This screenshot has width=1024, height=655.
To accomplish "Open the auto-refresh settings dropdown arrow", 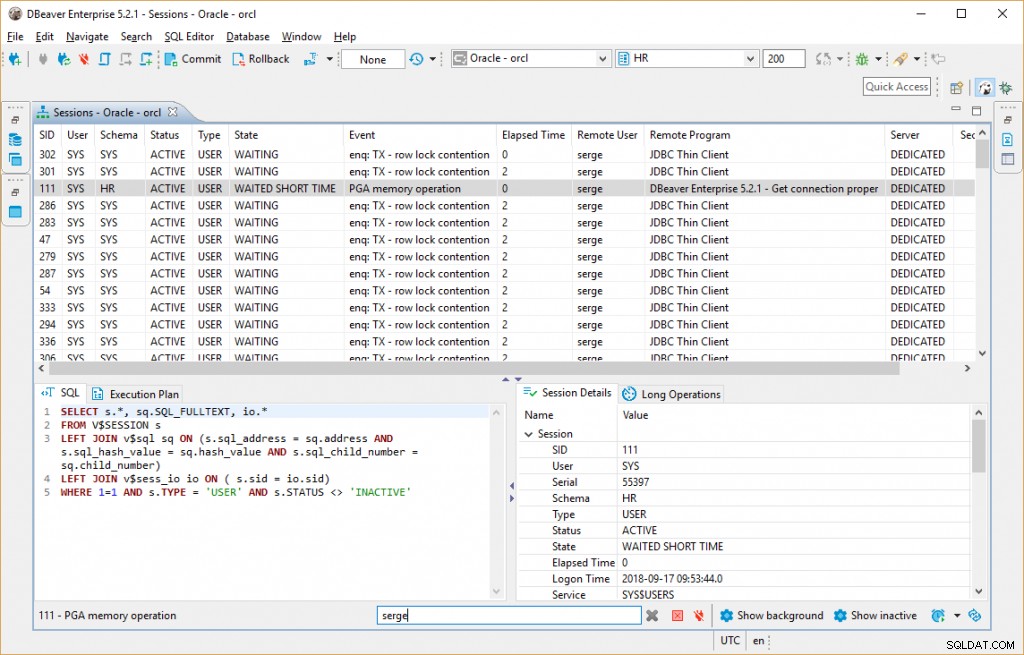I will coord(957,615).
